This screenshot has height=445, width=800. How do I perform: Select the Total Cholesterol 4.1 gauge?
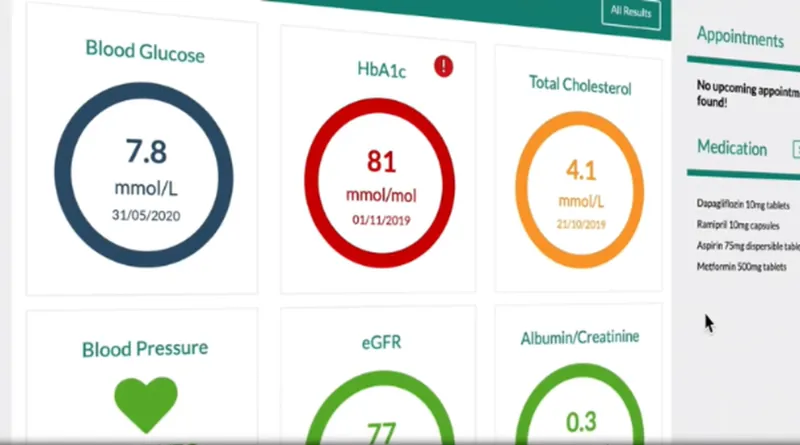[580, 190]
